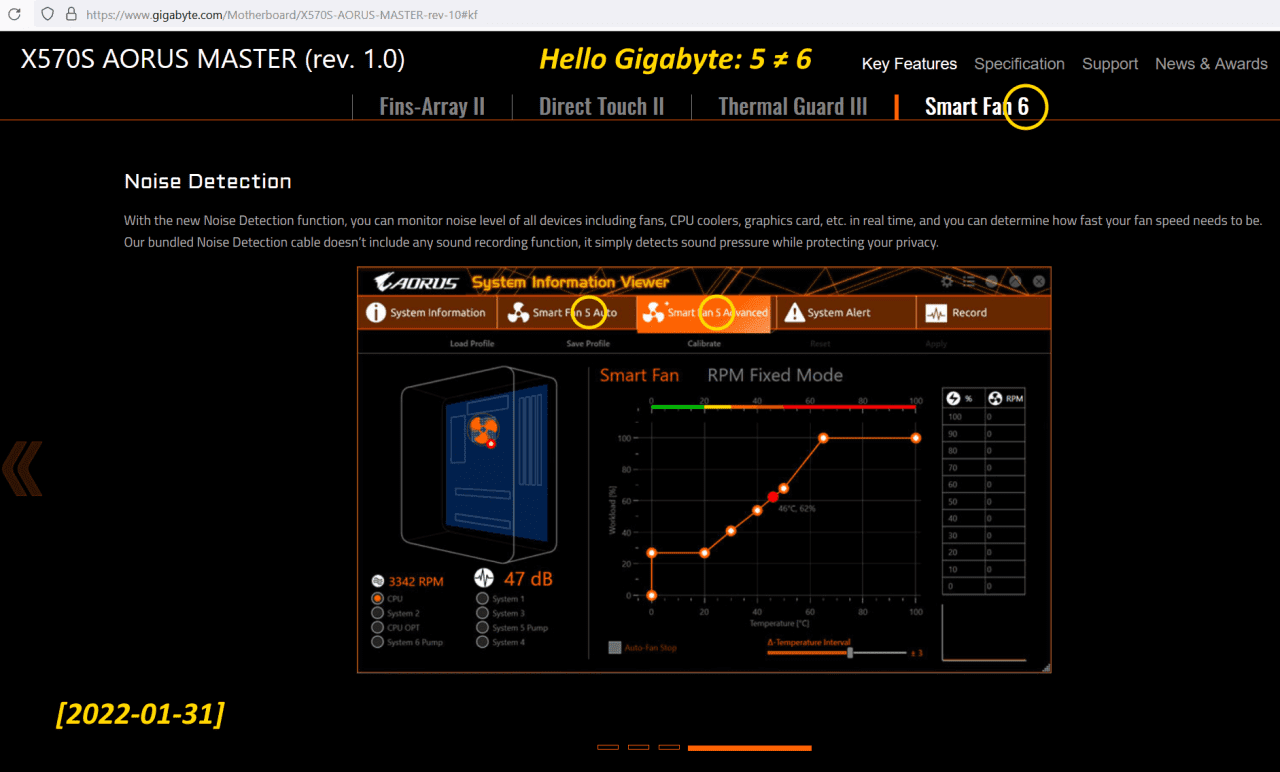
Task: Open the News & Awards link
Action: coord(1211,63)
